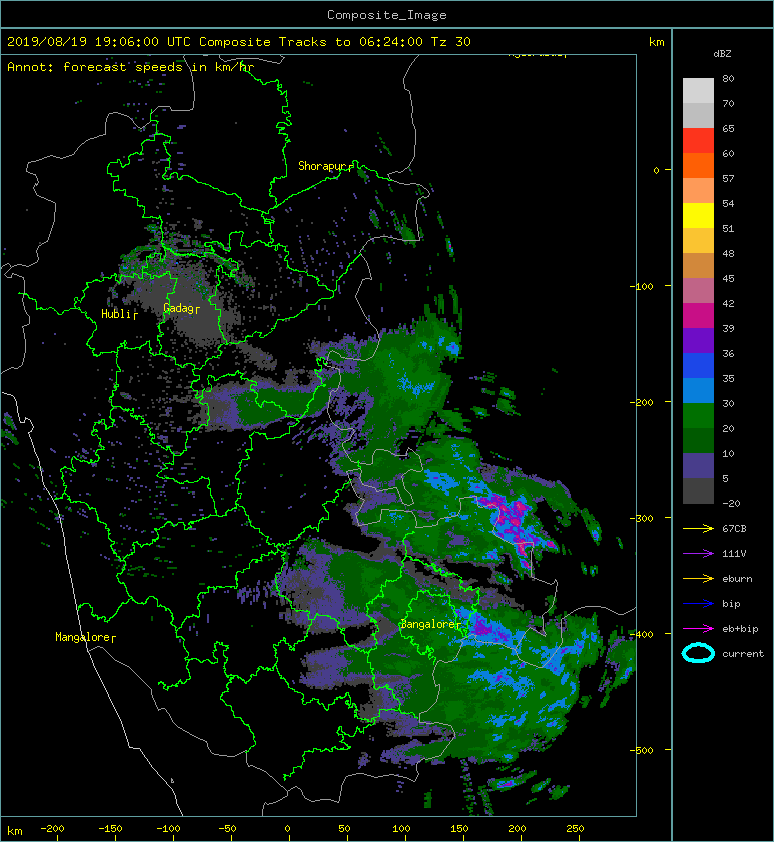Pick the red swatch in dBZ scale
The image size is (774, 842).
coord(698,141)
